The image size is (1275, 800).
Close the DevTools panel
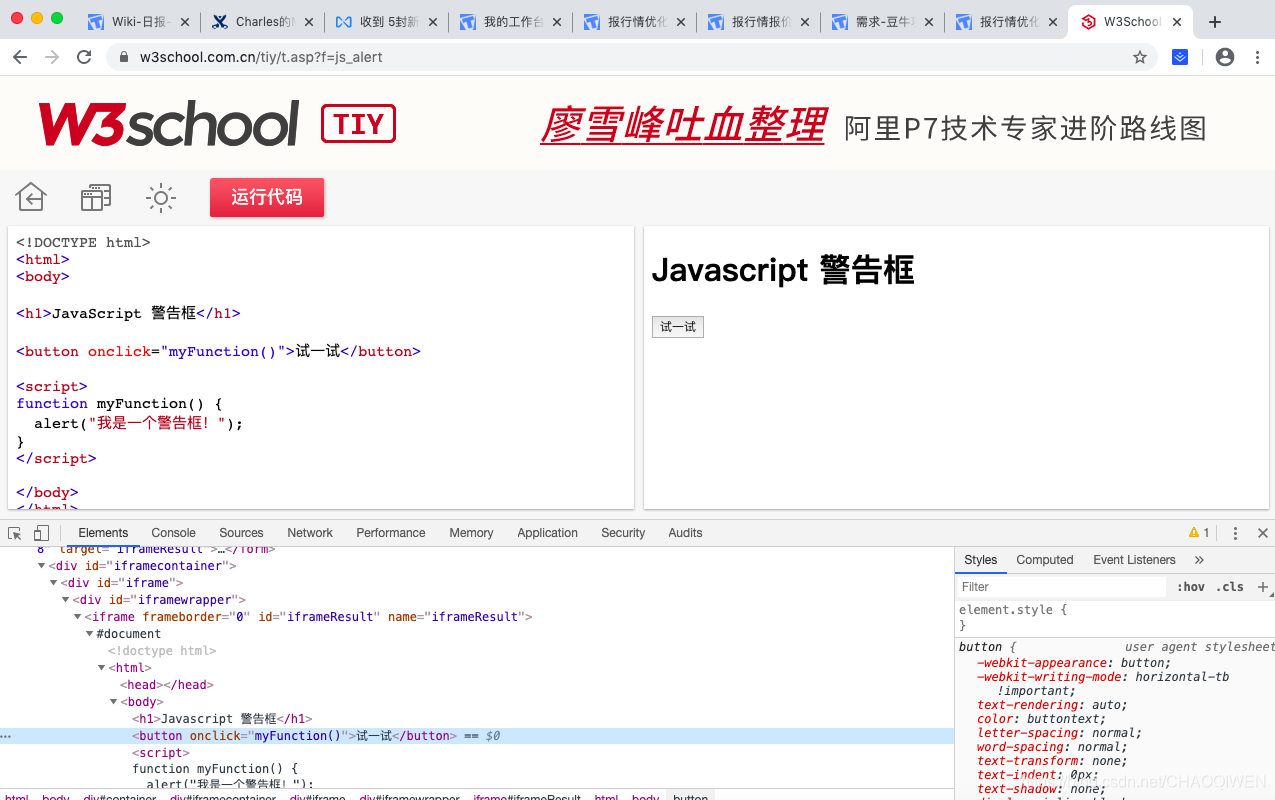[x=1262, y=533]
